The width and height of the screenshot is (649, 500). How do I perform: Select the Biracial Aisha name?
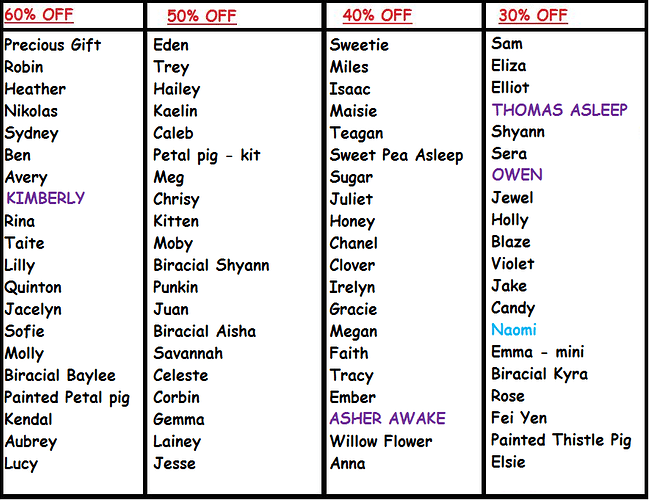point(204,331)
